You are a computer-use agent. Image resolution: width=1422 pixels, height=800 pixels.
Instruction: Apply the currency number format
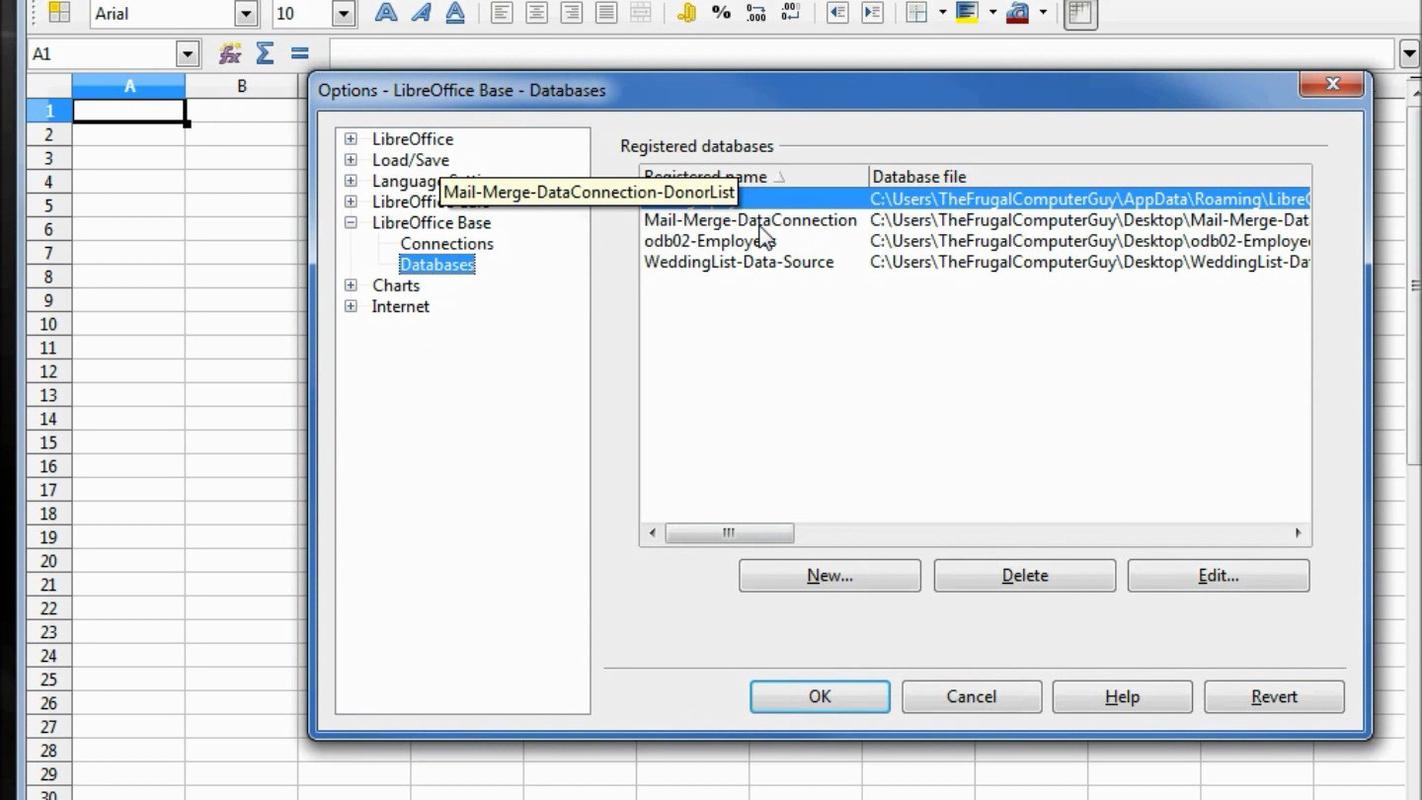pos(687,13)
